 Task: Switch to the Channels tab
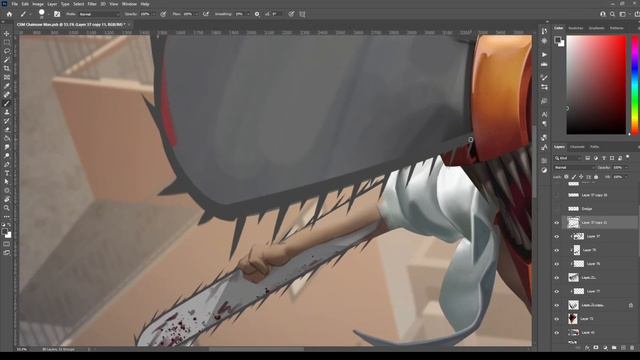577,147
